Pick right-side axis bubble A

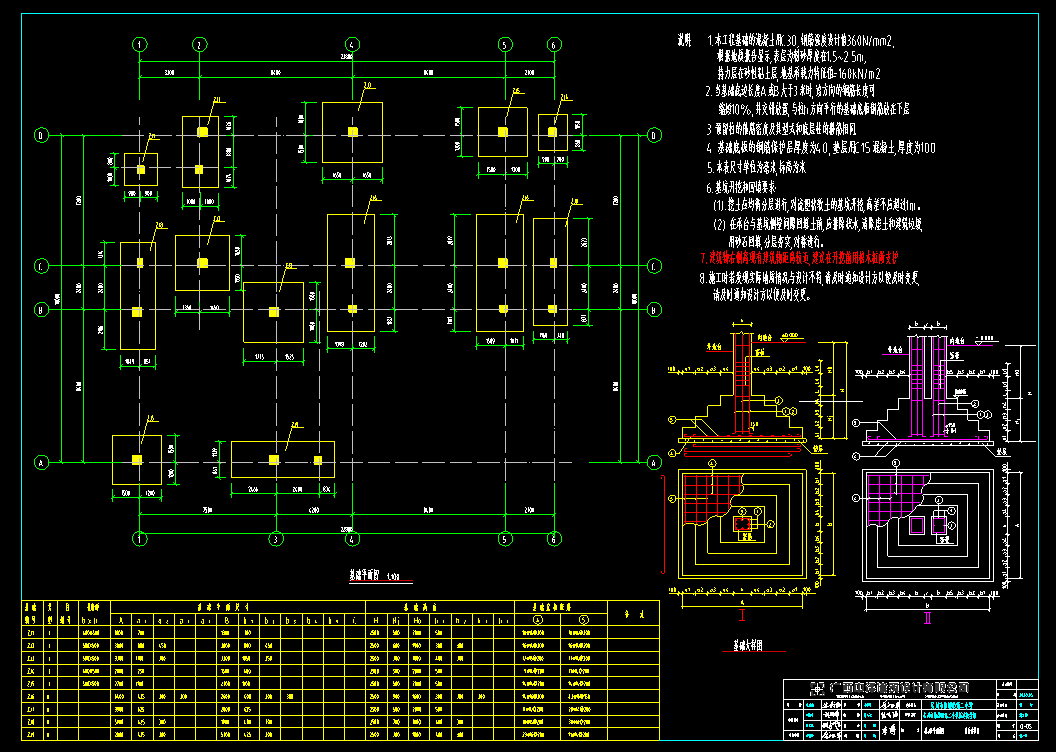[654, 463]
